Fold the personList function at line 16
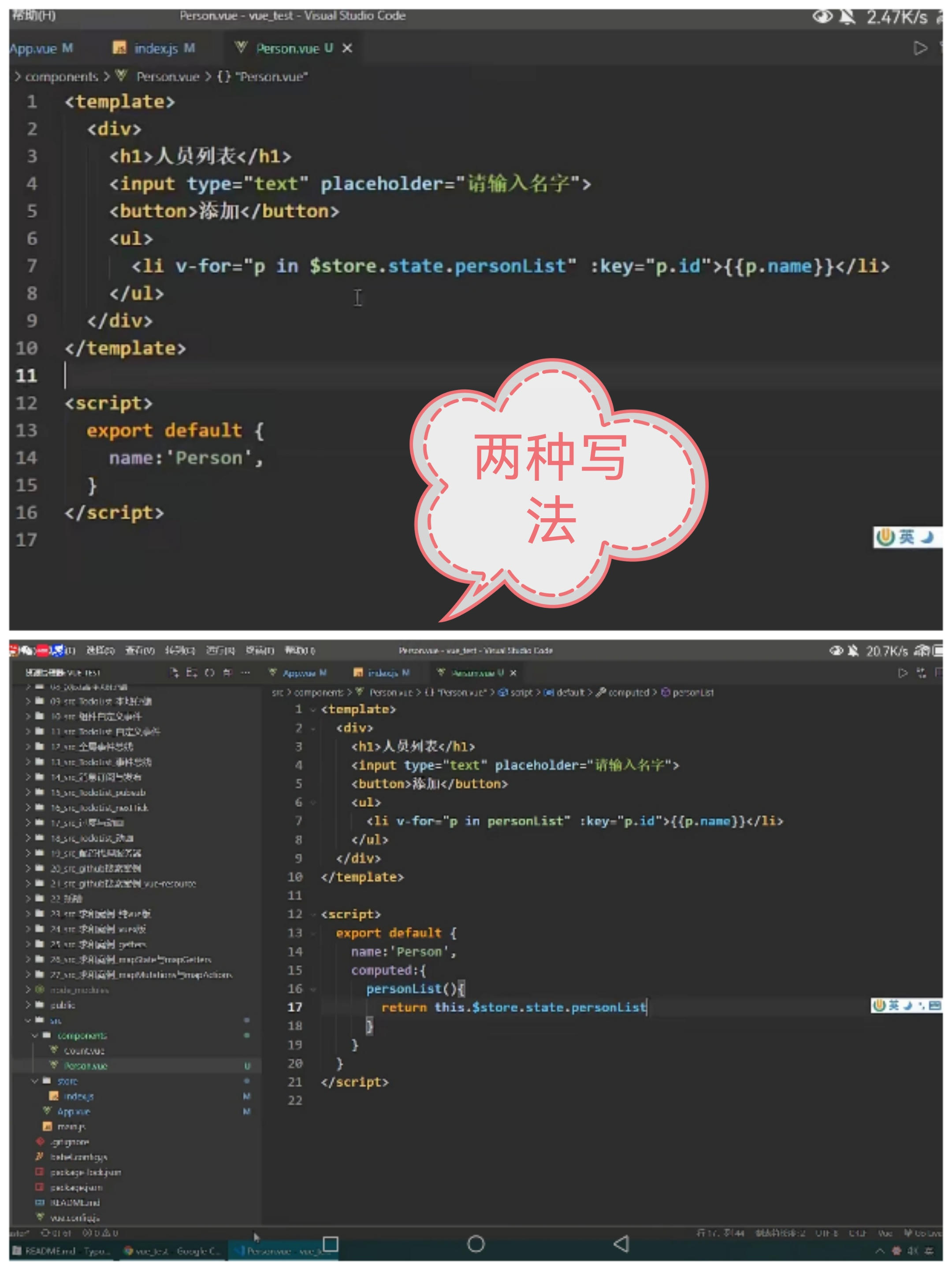952x1270 pixels. tap(313, 989)
